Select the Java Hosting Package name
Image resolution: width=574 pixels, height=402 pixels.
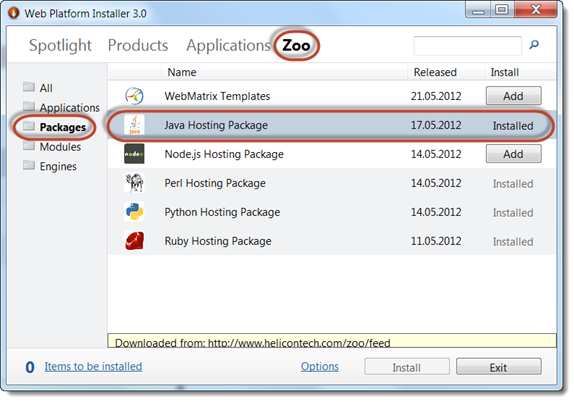216,125
